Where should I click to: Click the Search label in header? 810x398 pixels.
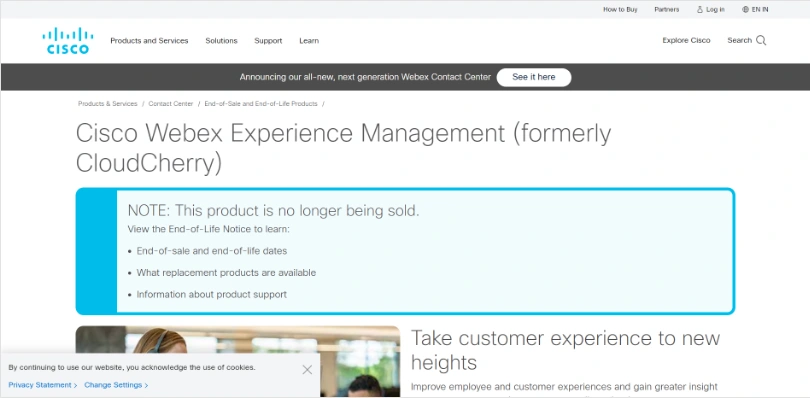739,40
